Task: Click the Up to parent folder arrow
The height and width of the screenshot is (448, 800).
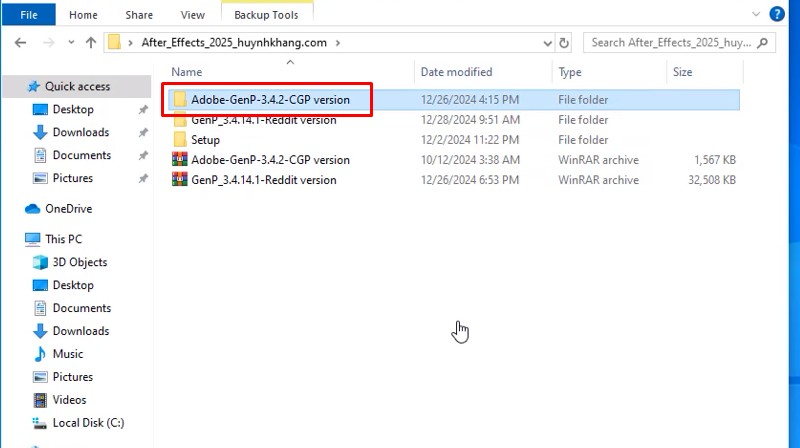Action: click(91, 43)
